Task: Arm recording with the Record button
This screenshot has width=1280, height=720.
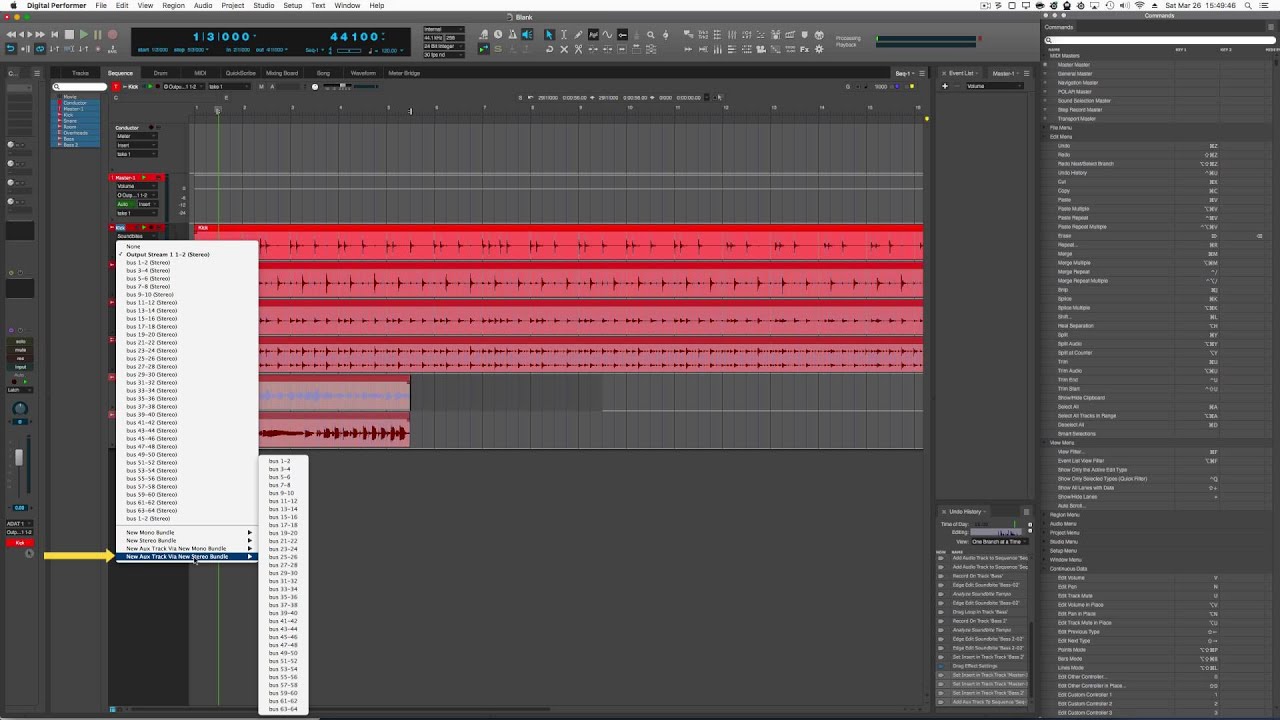Action: (112, 34)
